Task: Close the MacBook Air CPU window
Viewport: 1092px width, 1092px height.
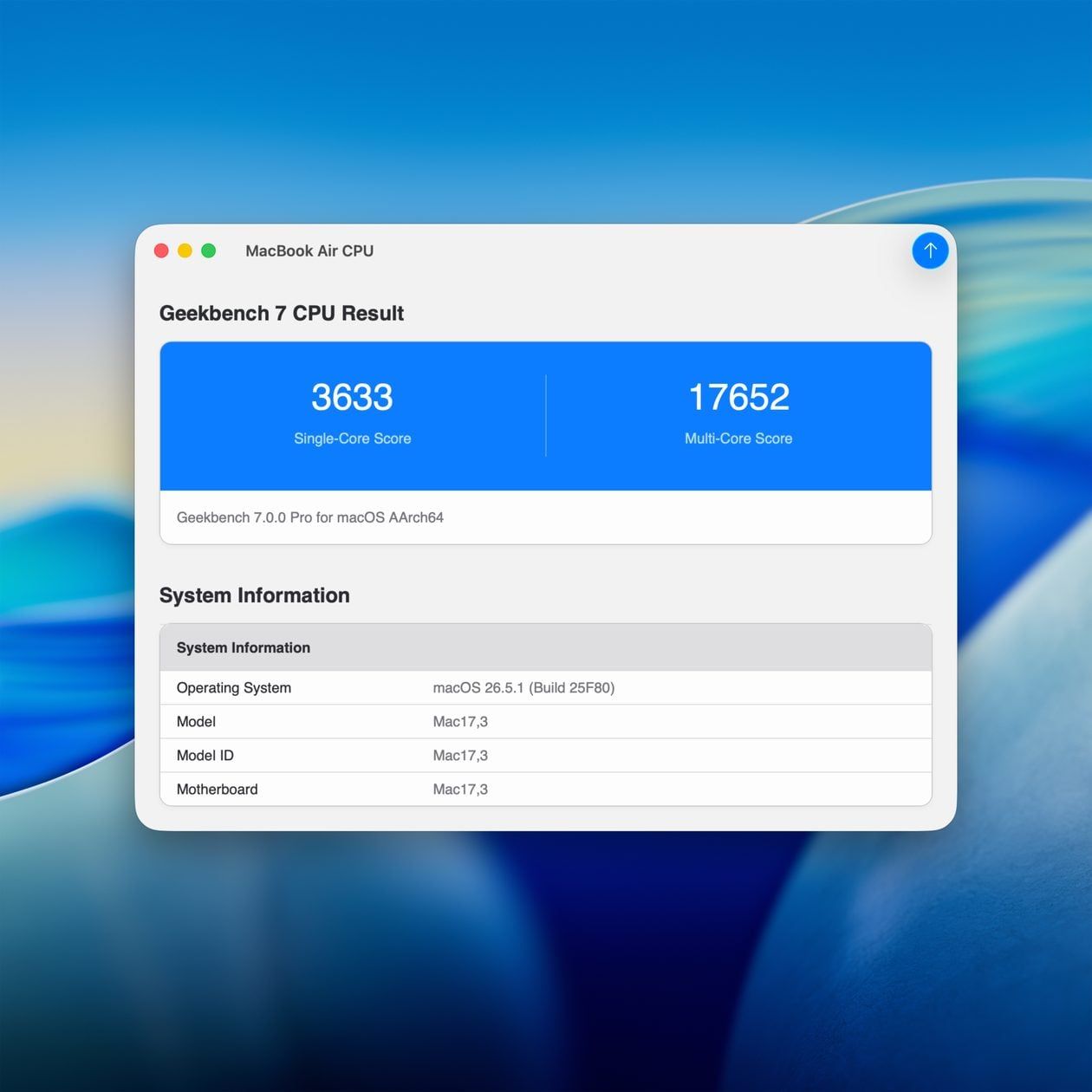Action: 161,250
